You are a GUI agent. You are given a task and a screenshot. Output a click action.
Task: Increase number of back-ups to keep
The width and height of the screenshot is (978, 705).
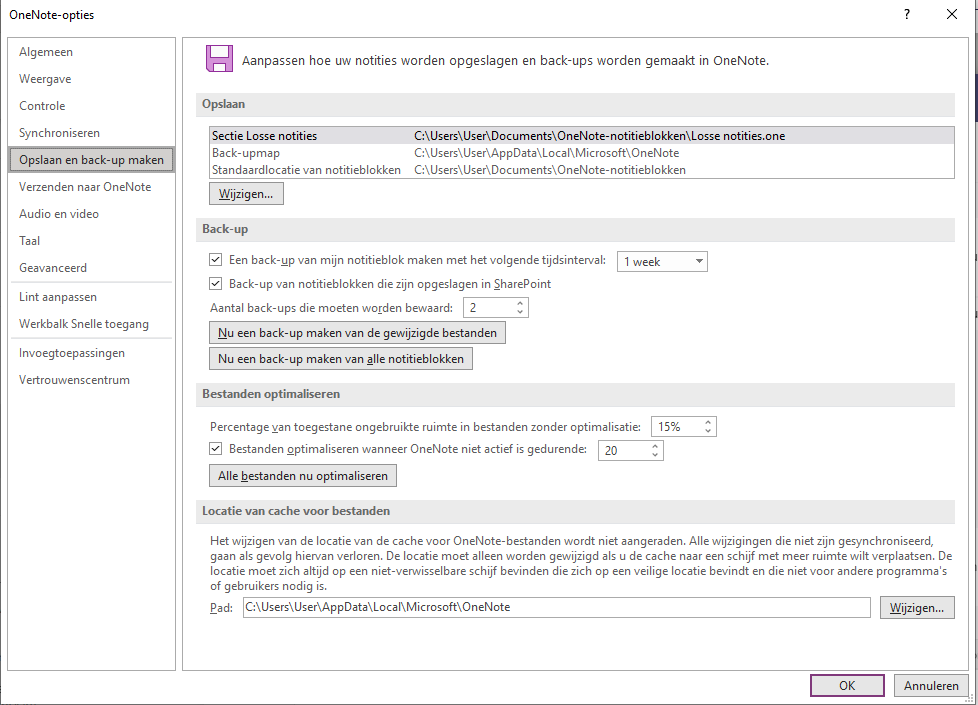tap(520, 303)
